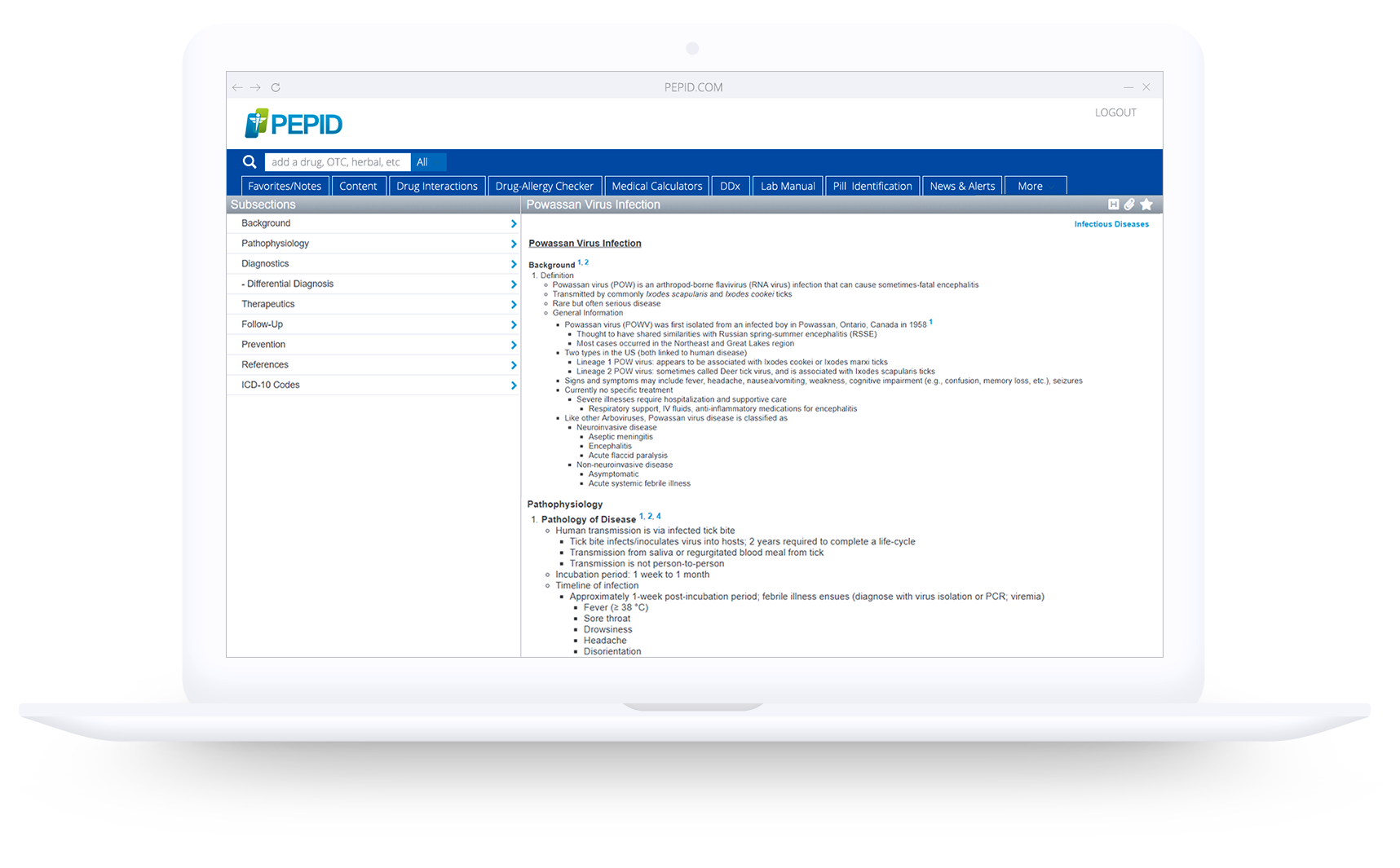This screenshot has width=1400, height=868.
Task: Expand the Therapeutics subsection chevron
Action: (x=514, y=303)
